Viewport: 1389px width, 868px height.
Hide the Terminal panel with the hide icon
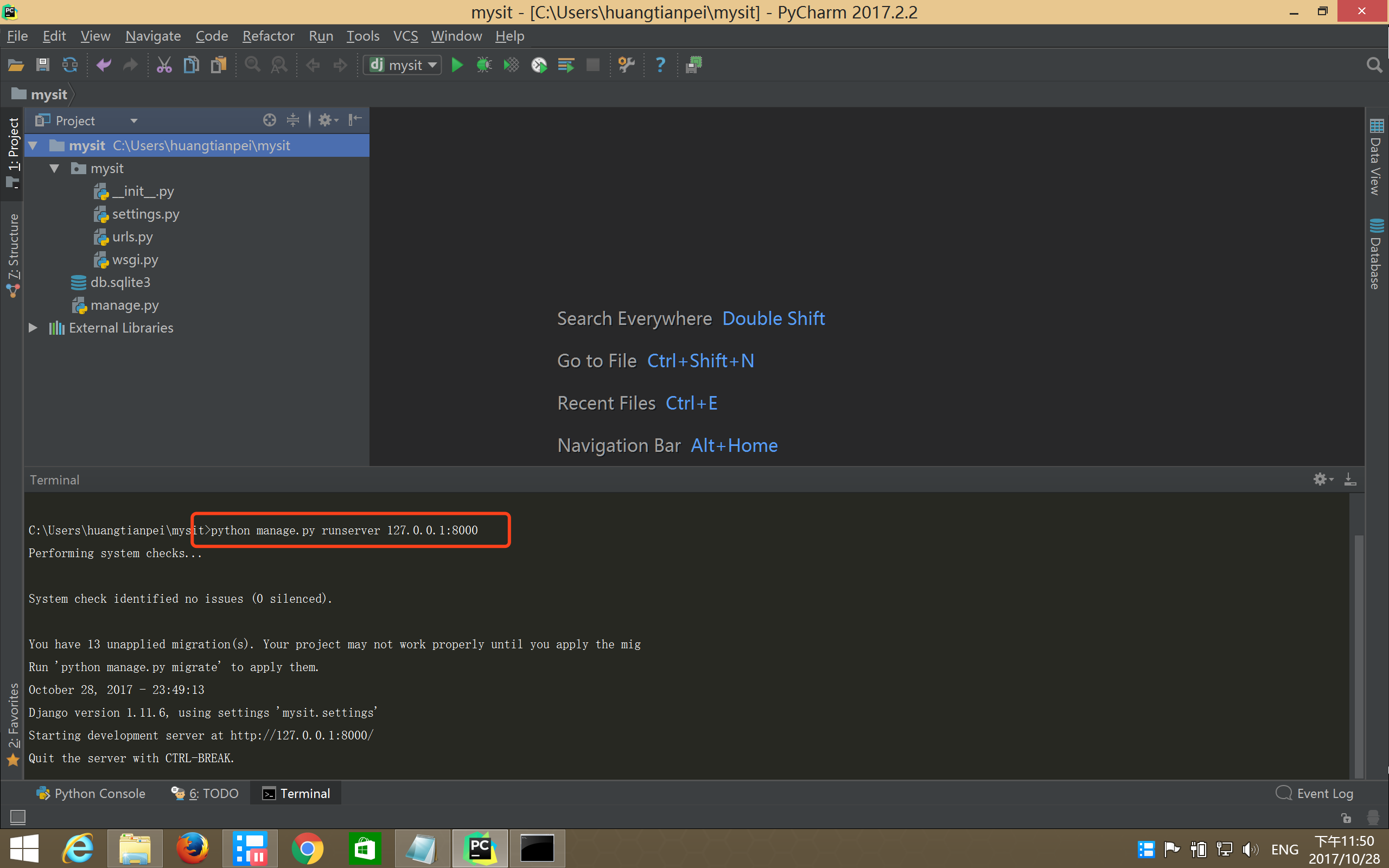point(1350,480)
